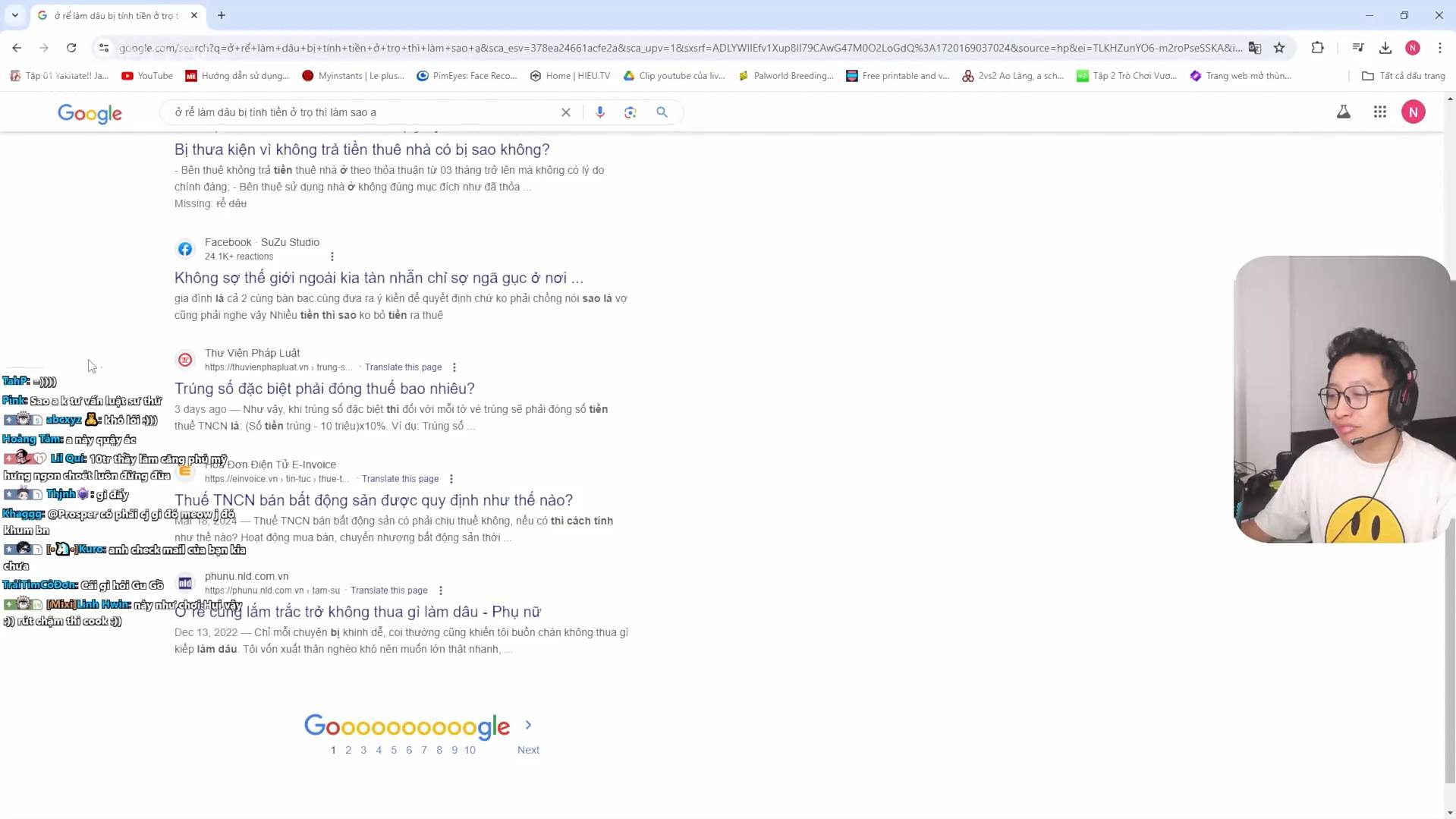Clear the search query with the X
Viewport: 1456px width, 819px height.
[x=566, y=112]
